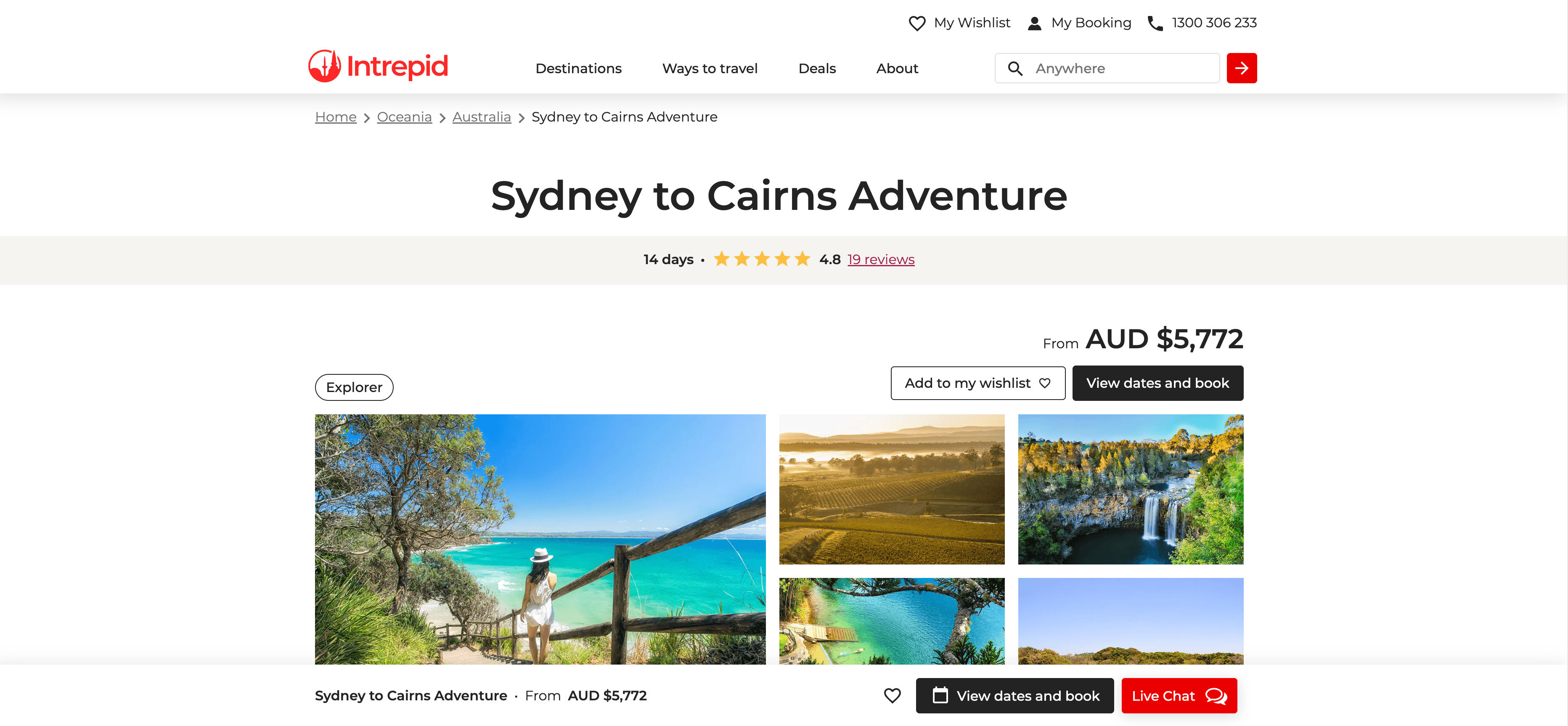Click the My Booking person icon
The image size is (1568, 726).
[x=1034, y=23]
